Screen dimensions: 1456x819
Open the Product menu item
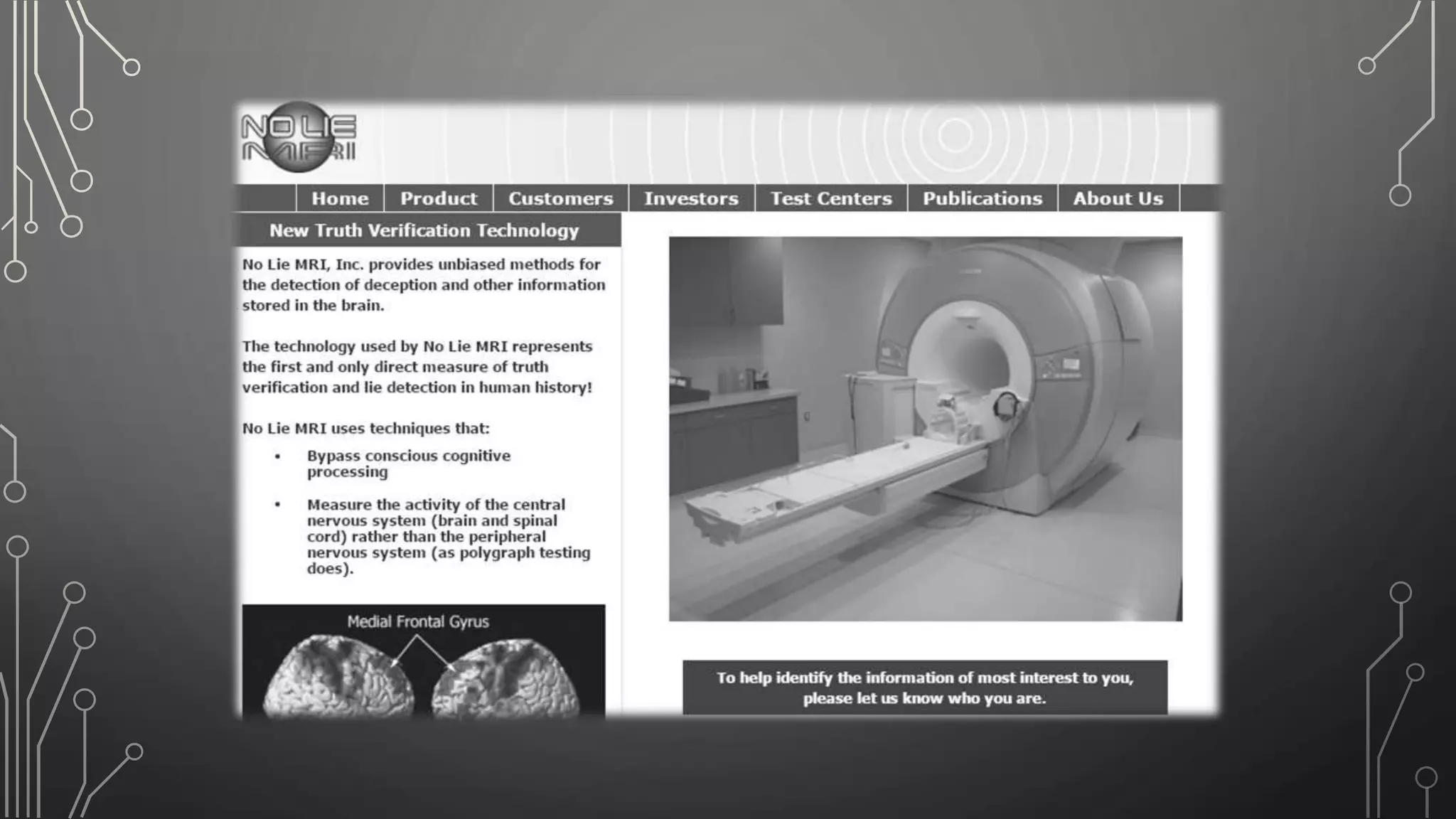439,198
